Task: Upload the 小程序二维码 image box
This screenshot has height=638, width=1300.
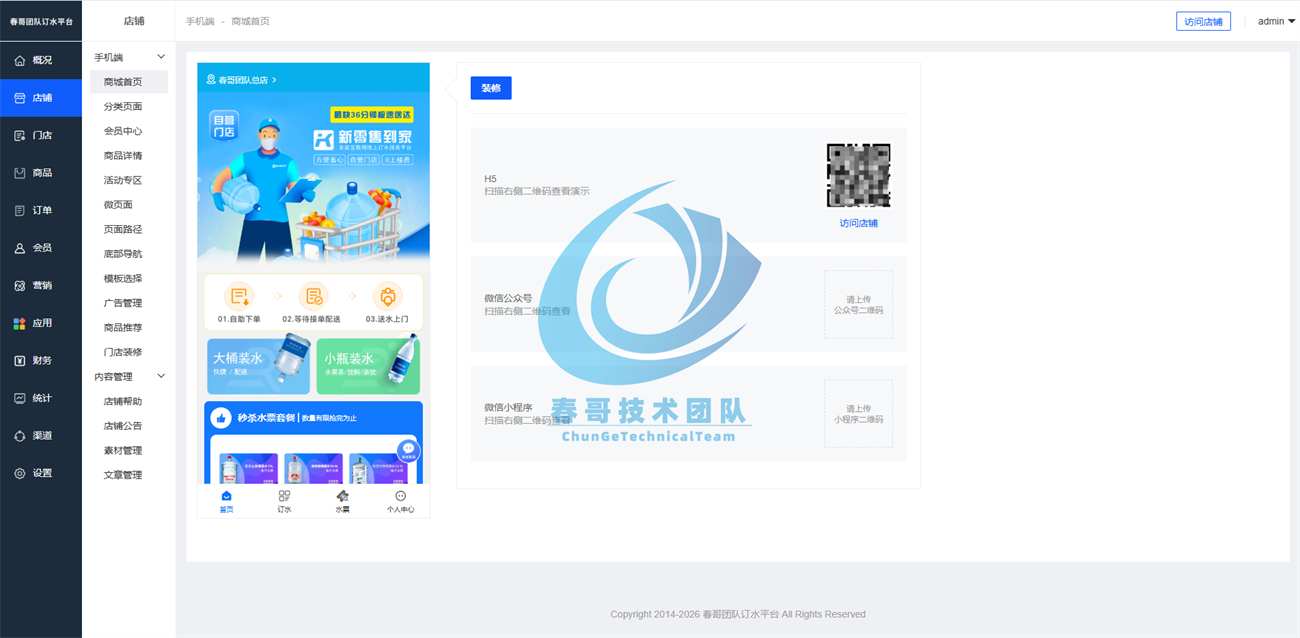Action: 858,413
